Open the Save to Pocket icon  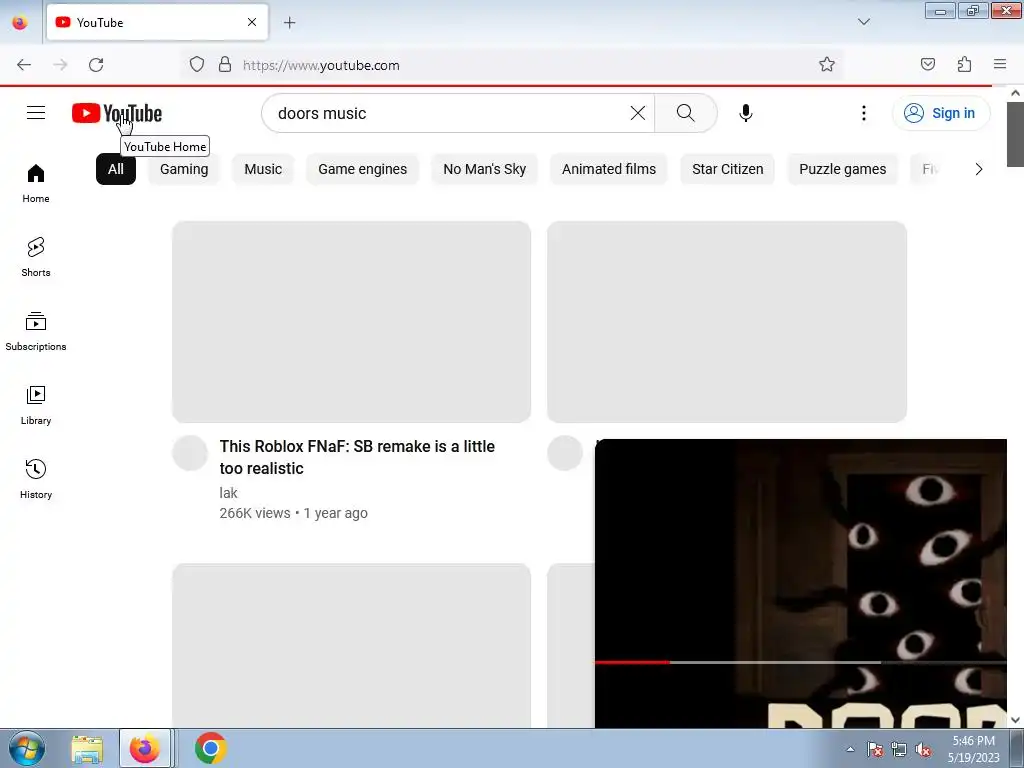pyautogui.click(x=928, y=64)
